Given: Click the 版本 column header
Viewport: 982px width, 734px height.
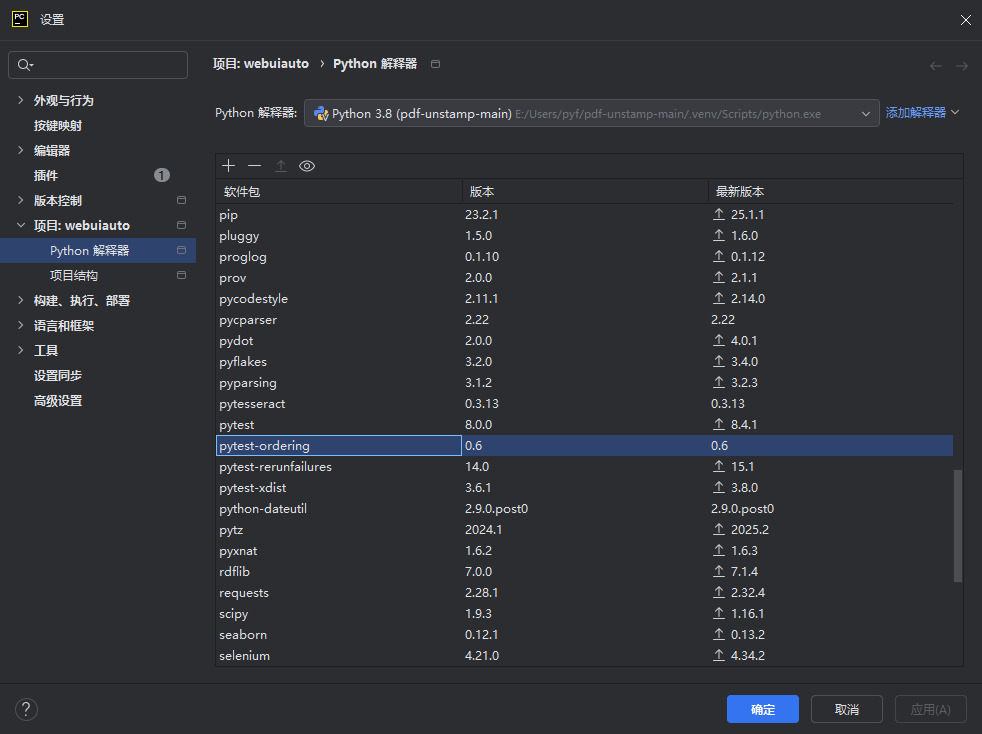Looking at the screenshot, I should 585,192.
